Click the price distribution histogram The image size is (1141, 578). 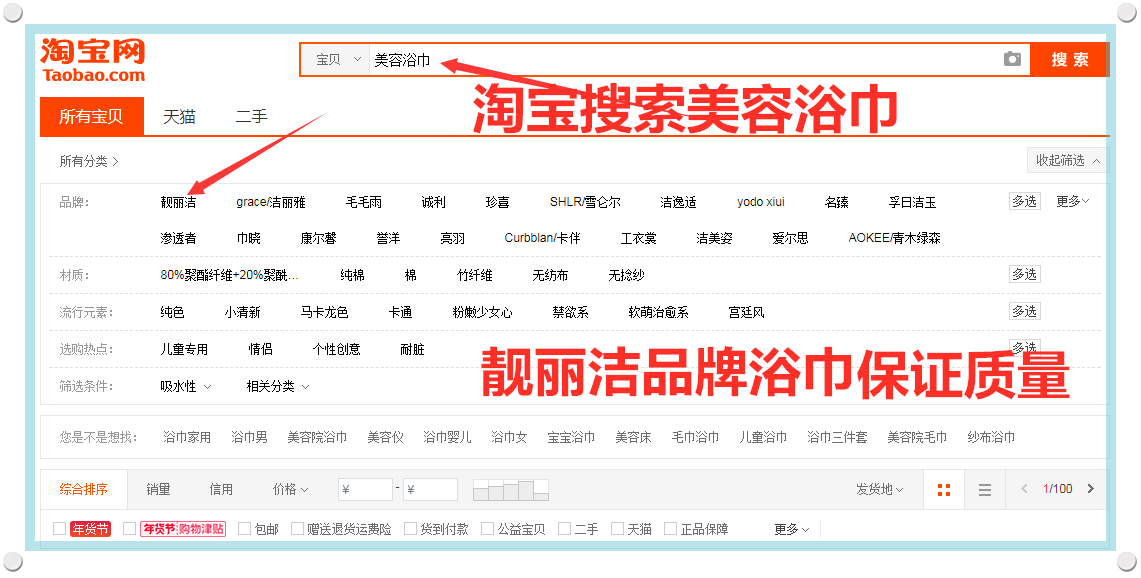click(511, 490)
